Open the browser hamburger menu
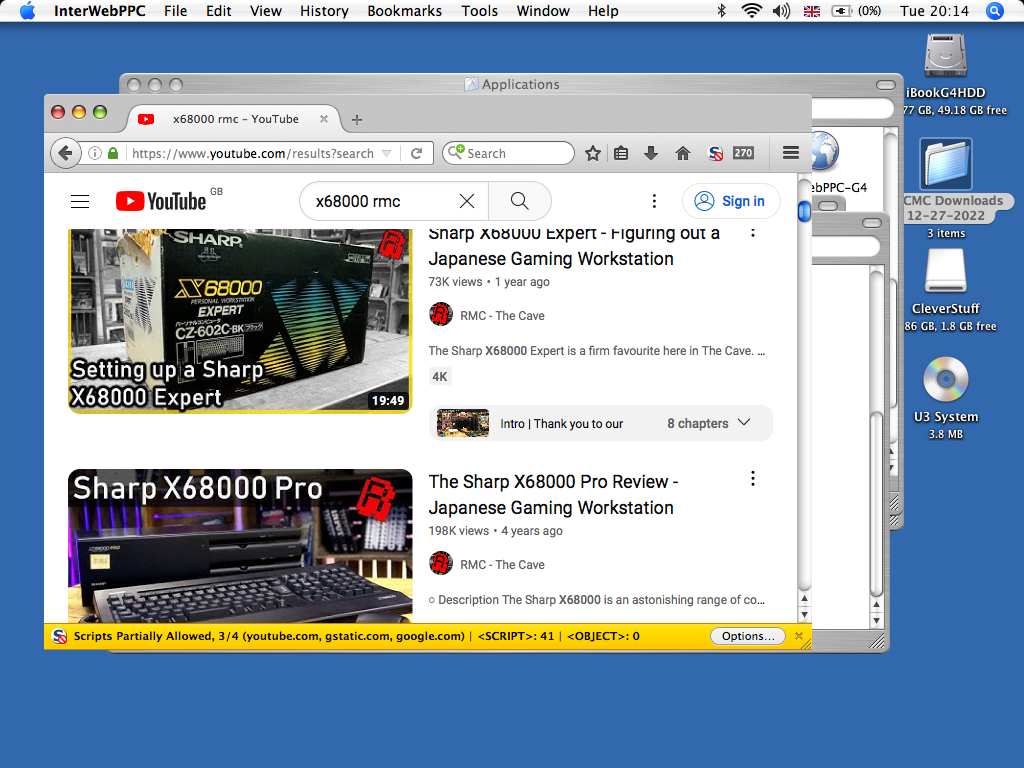 coord(791,153)
